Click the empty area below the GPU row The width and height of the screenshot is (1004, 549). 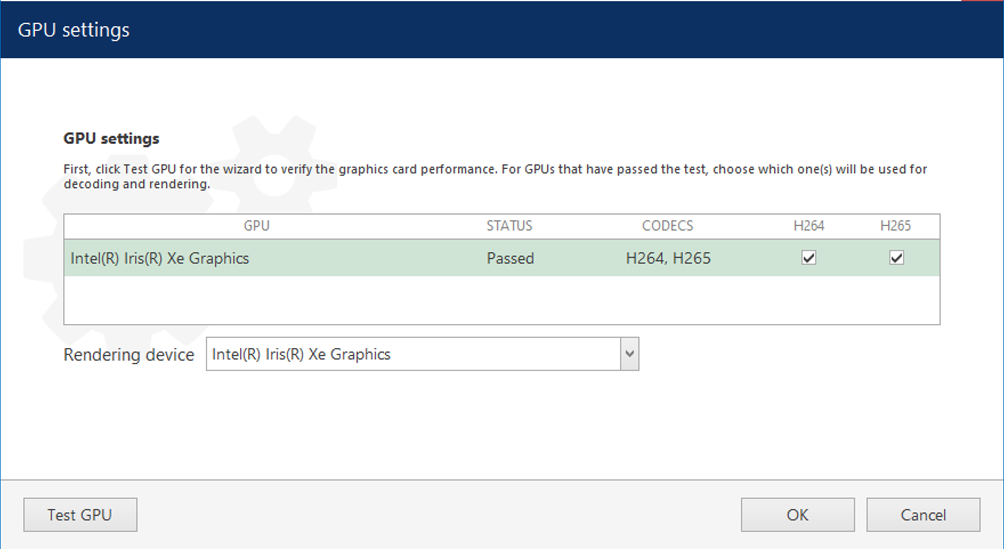[500, 300]
